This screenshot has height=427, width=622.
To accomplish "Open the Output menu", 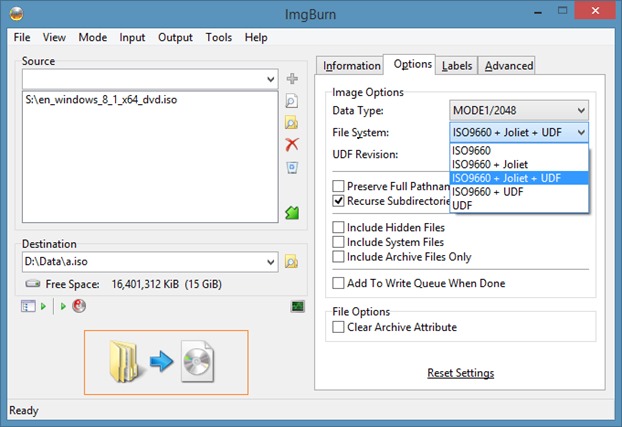I will click(175, 37).
